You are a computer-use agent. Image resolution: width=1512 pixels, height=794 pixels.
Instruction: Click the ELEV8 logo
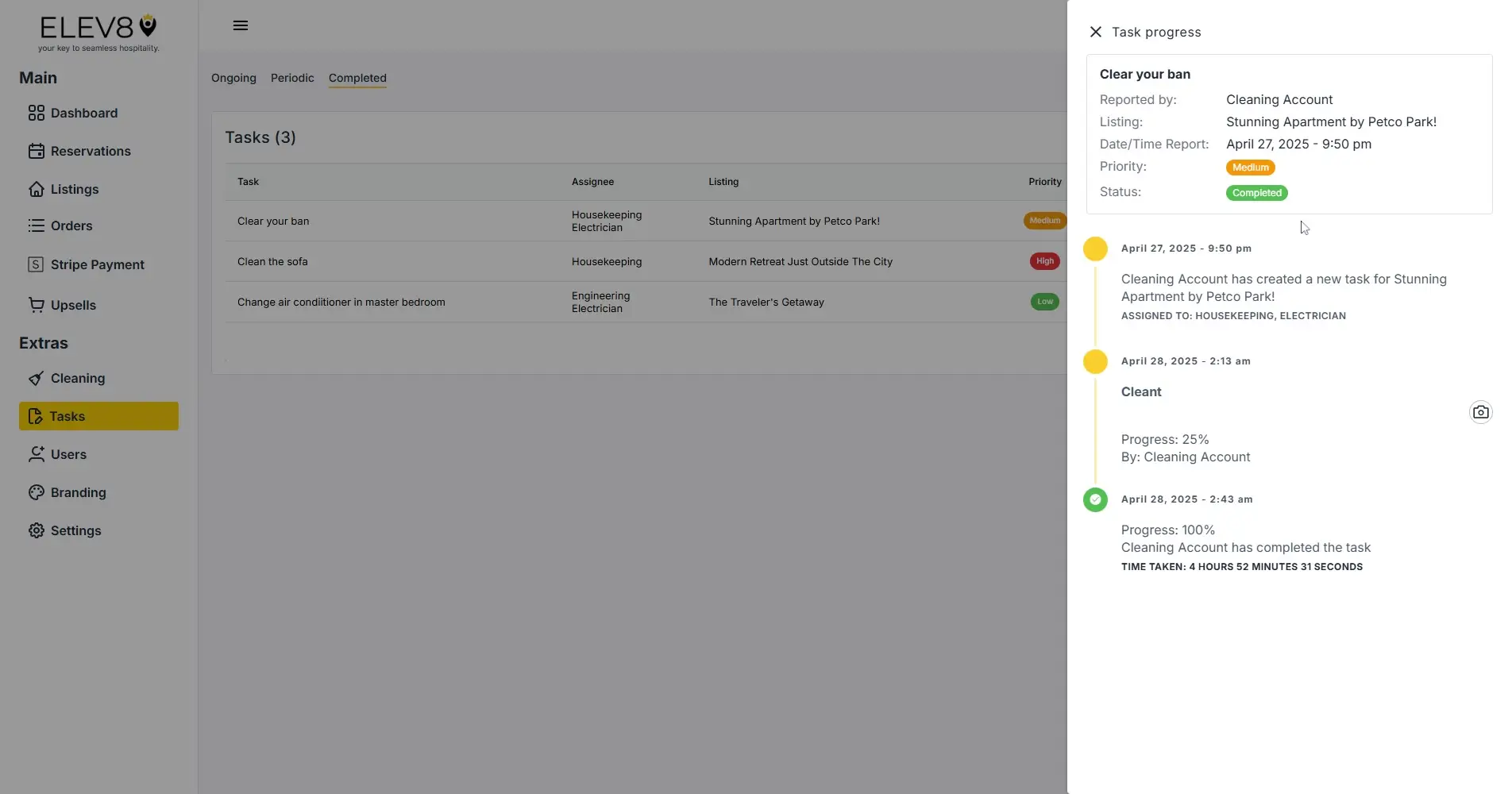[97, 32]
